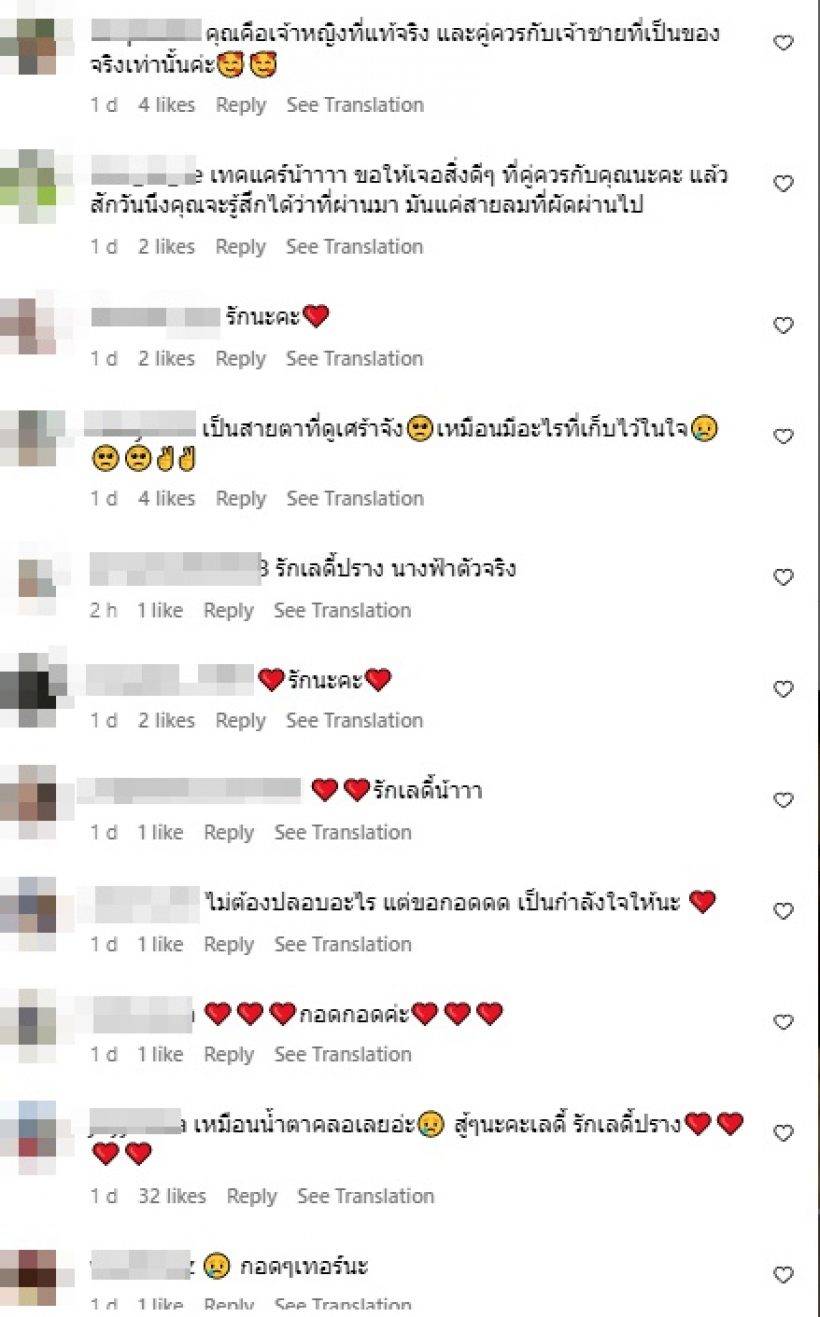Heart the comment about สายตาที่ดูเศร้าจัง
This screenshot has height=1317, width=820.
tap(784, 437)
